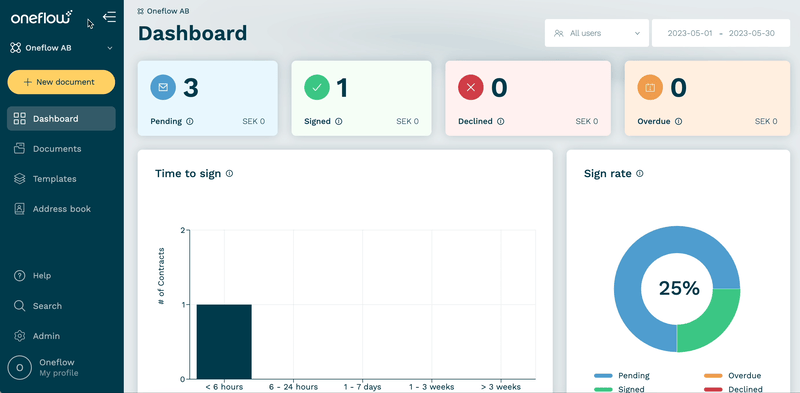The image size is (800, 393).
Task: Collapse the sidebar with the arrow icon
Action: pyautogui.click(x=109, y=17)
